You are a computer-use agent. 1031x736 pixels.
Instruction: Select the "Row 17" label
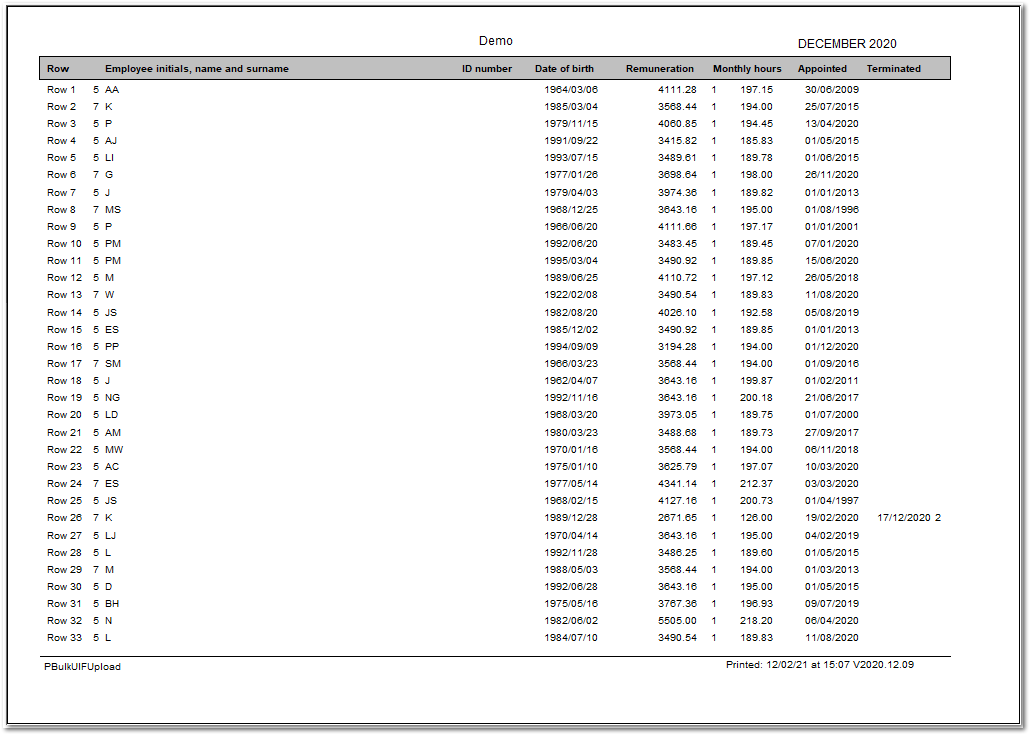point(64,363)
